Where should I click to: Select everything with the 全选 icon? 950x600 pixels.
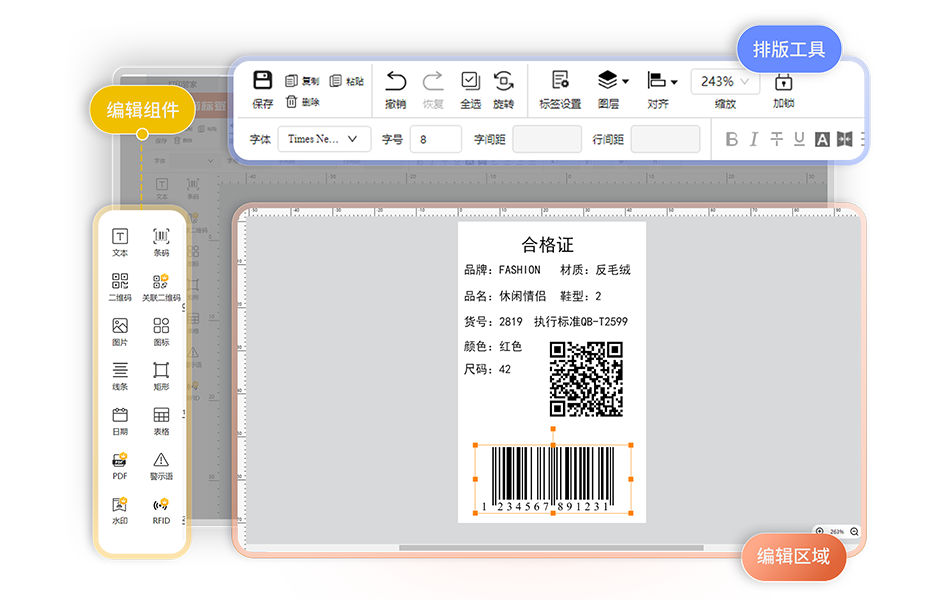[470, 81]
